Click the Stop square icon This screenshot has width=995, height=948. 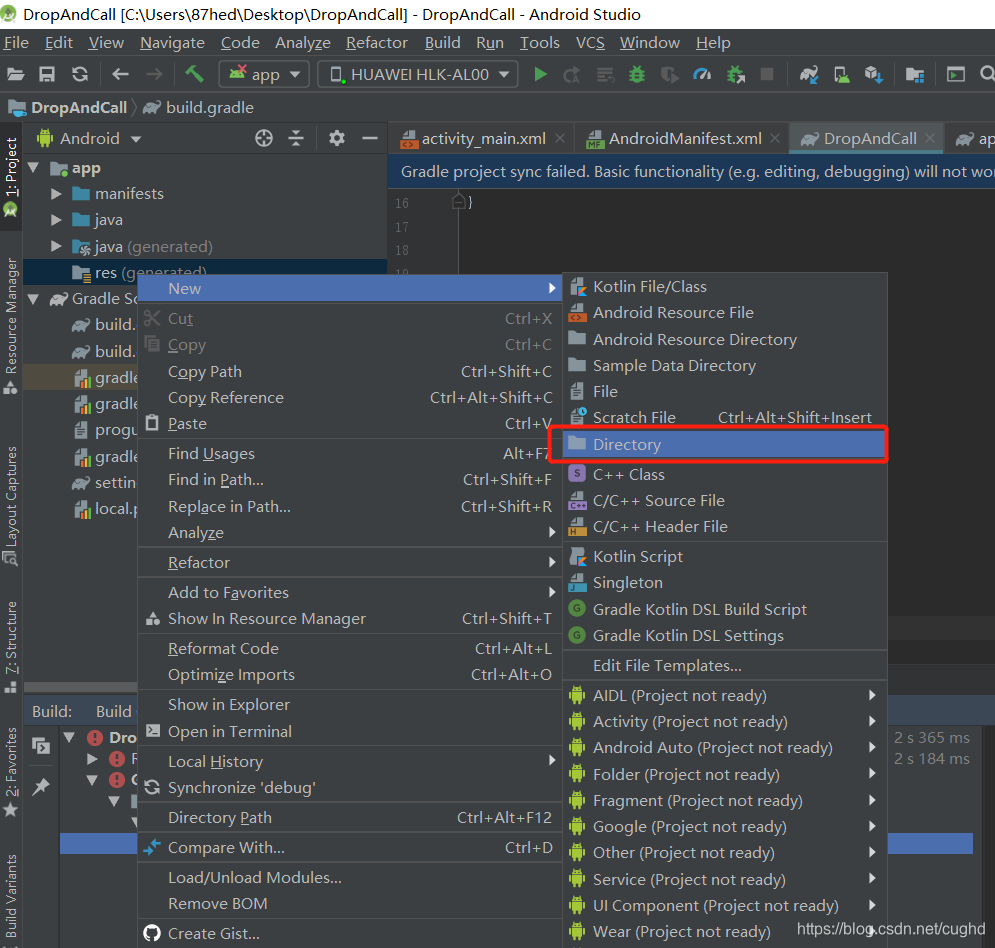coord(767,74)
